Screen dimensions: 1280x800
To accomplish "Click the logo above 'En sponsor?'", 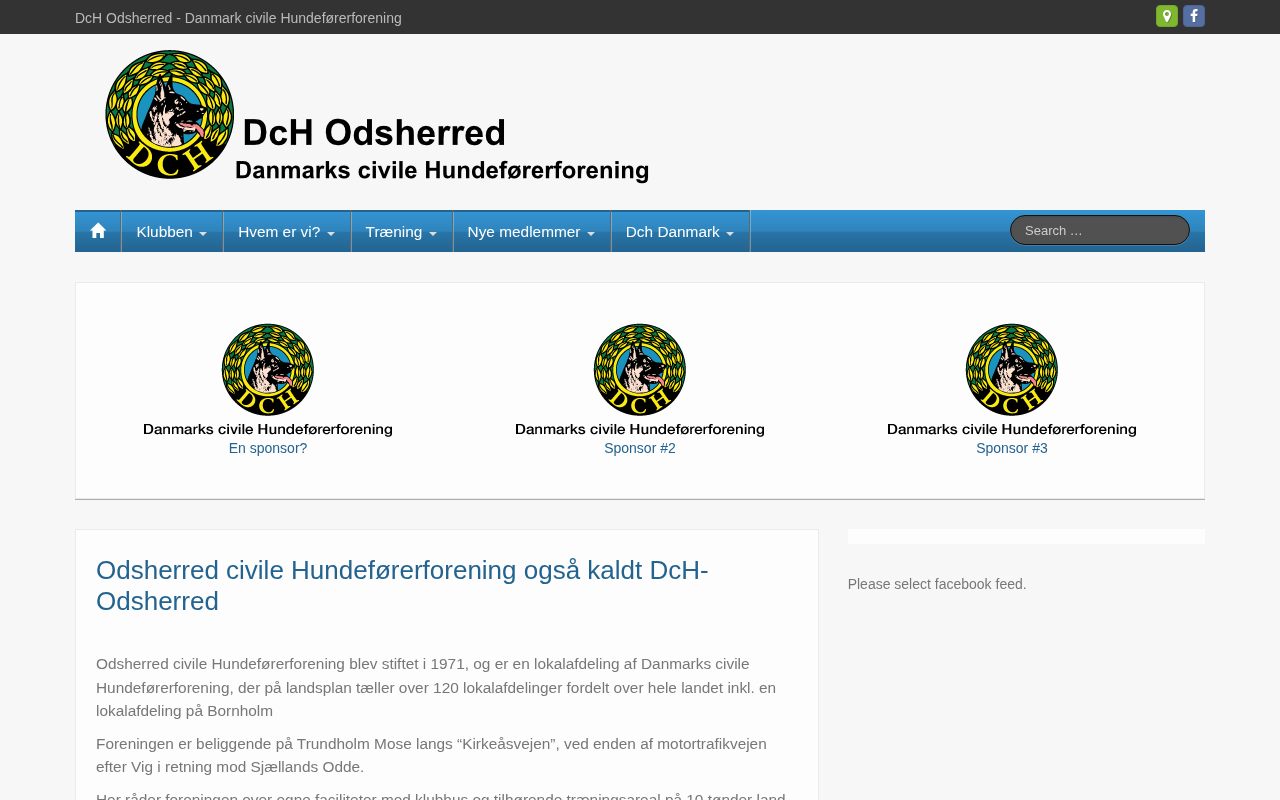I will 268,380.
